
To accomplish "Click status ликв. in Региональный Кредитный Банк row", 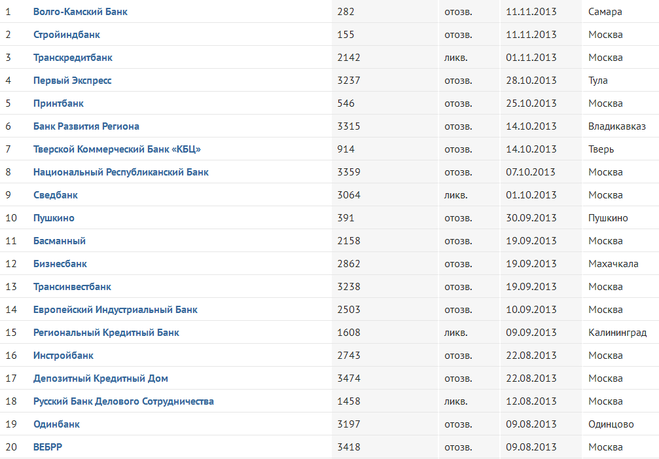I will [x=456, y=332].
